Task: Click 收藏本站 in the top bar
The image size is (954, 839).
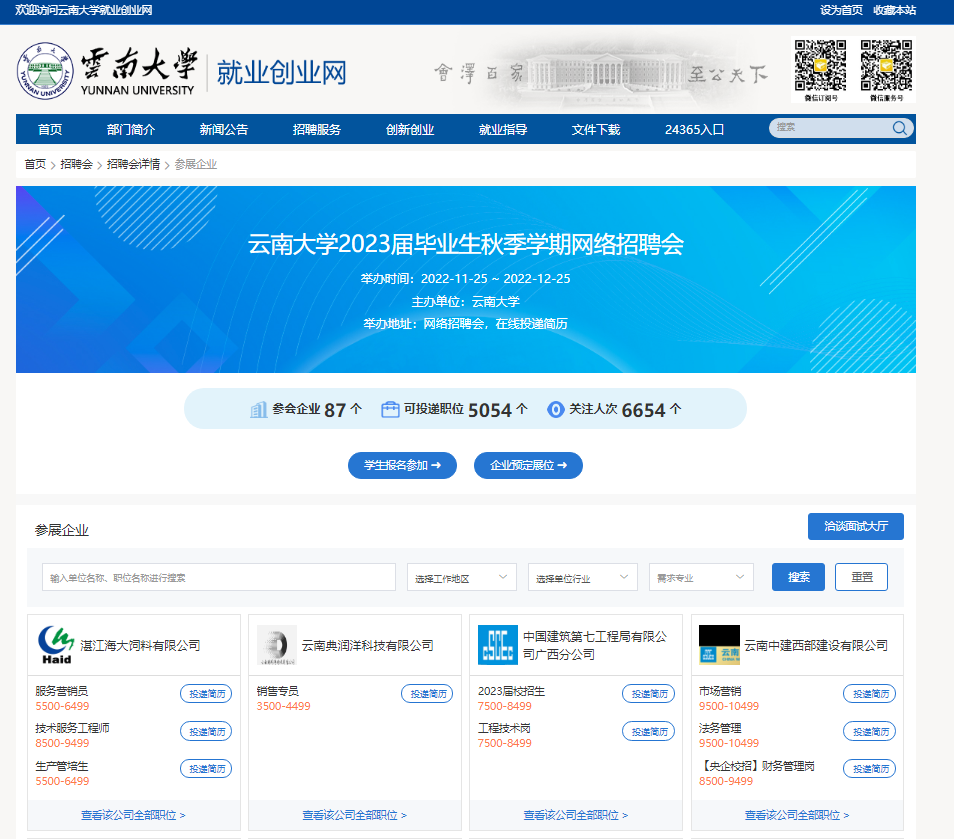Action: (894, 10)
